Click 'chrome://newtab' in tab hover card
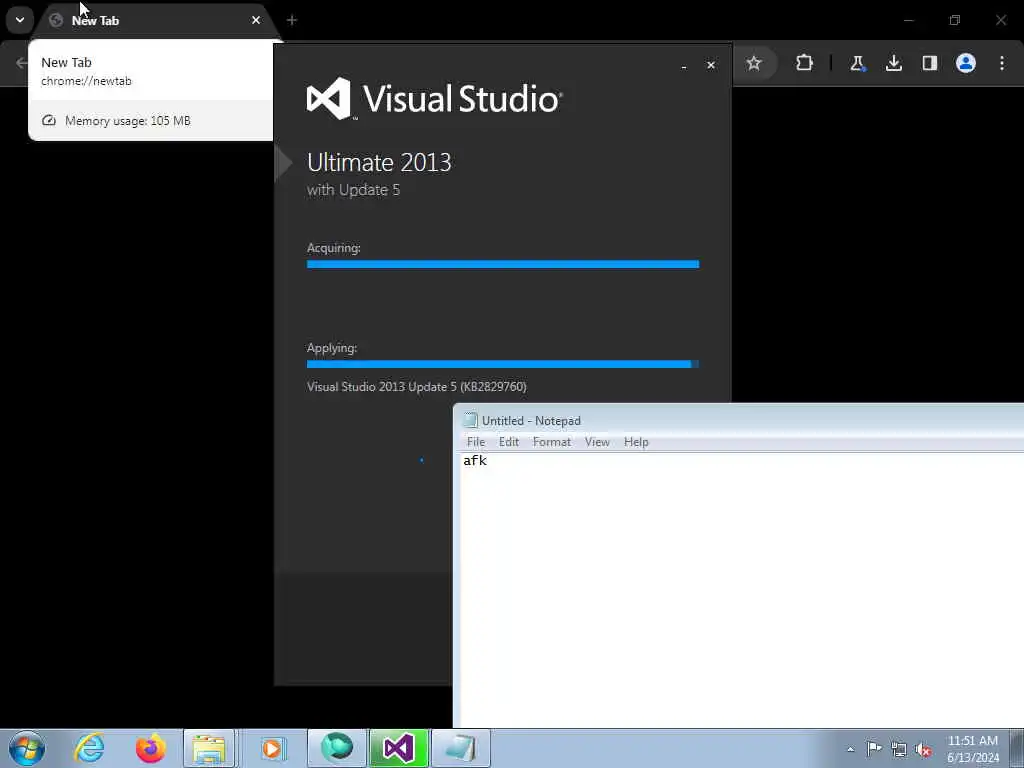 [x=86, y=81]
